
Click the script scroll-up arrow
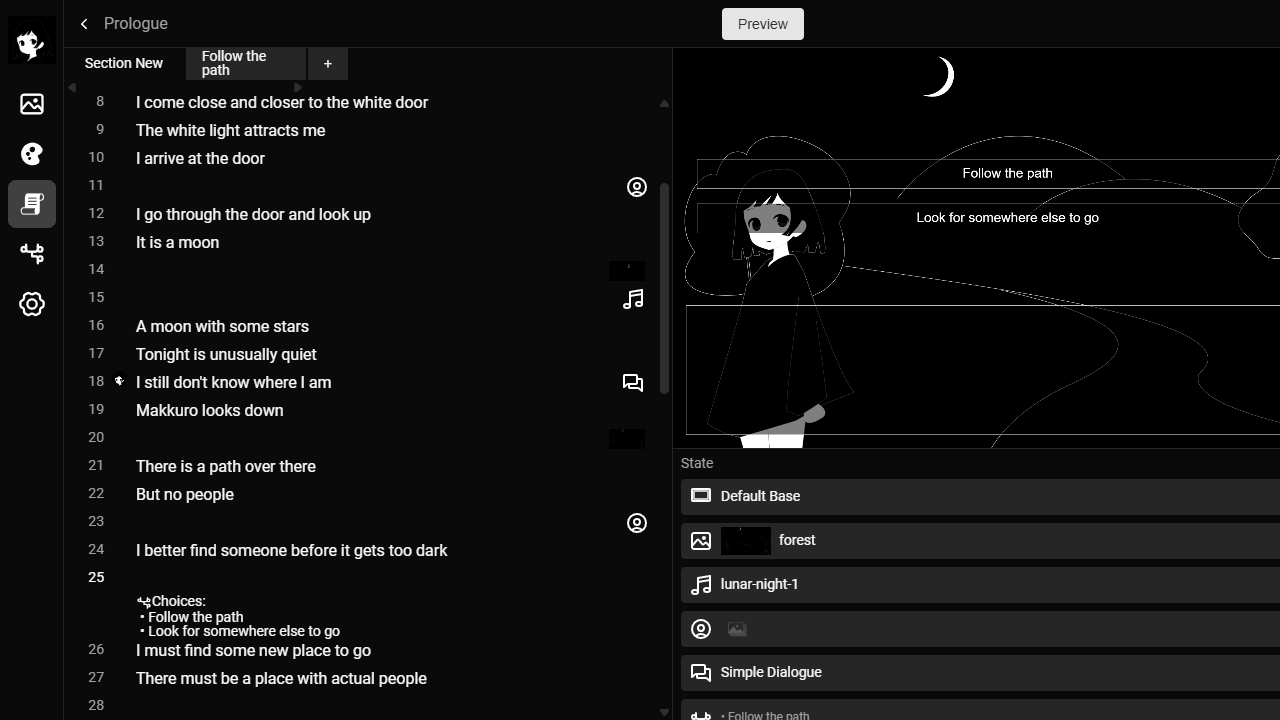click(x=664, y=103)
